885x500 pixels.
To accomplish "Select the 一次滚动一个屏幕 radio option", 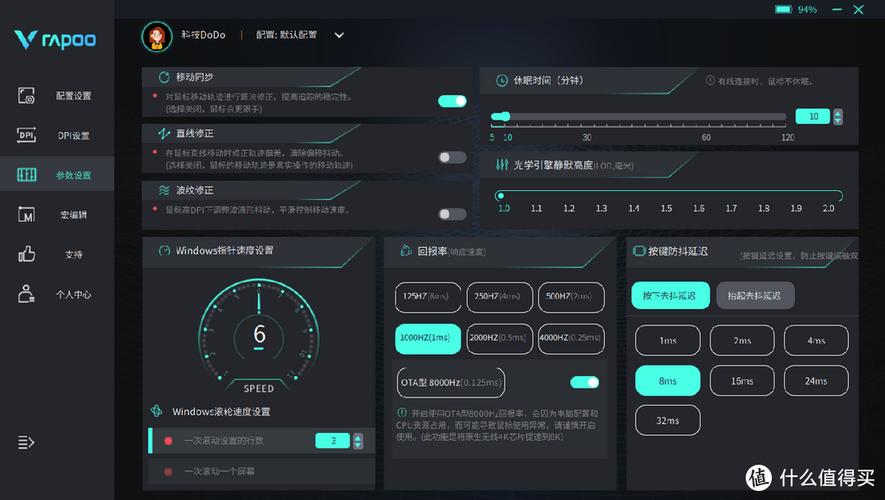I will click(168, 470).
